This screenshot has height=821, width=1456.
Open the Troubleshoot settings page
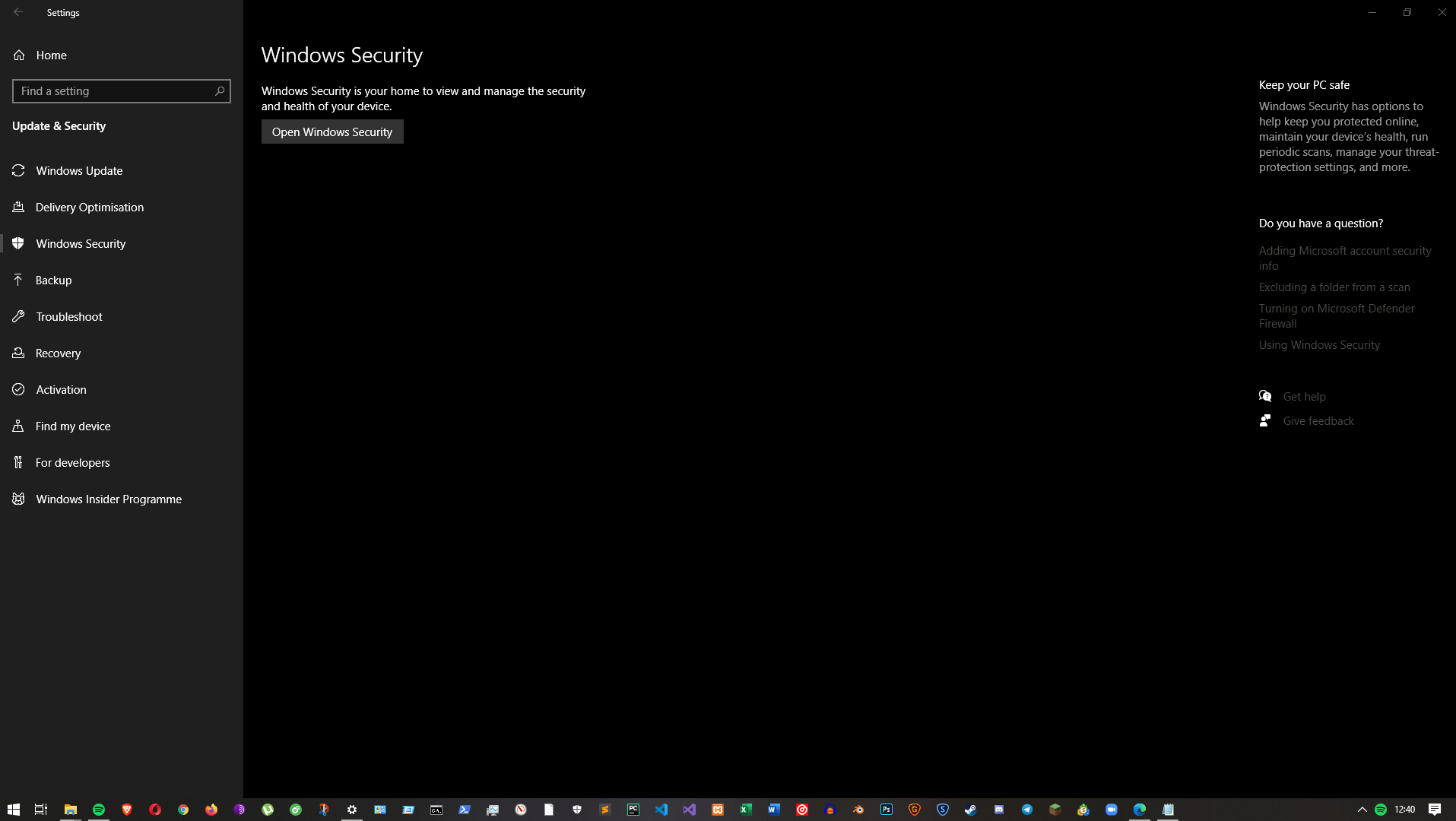[x=122, y=316]
